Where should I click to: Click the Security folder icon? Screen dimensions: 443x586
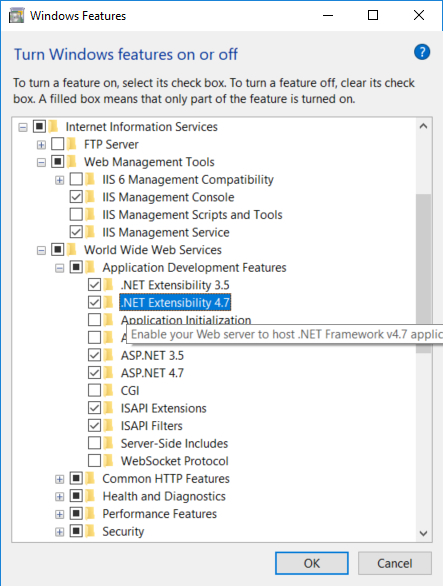point(90,531)
